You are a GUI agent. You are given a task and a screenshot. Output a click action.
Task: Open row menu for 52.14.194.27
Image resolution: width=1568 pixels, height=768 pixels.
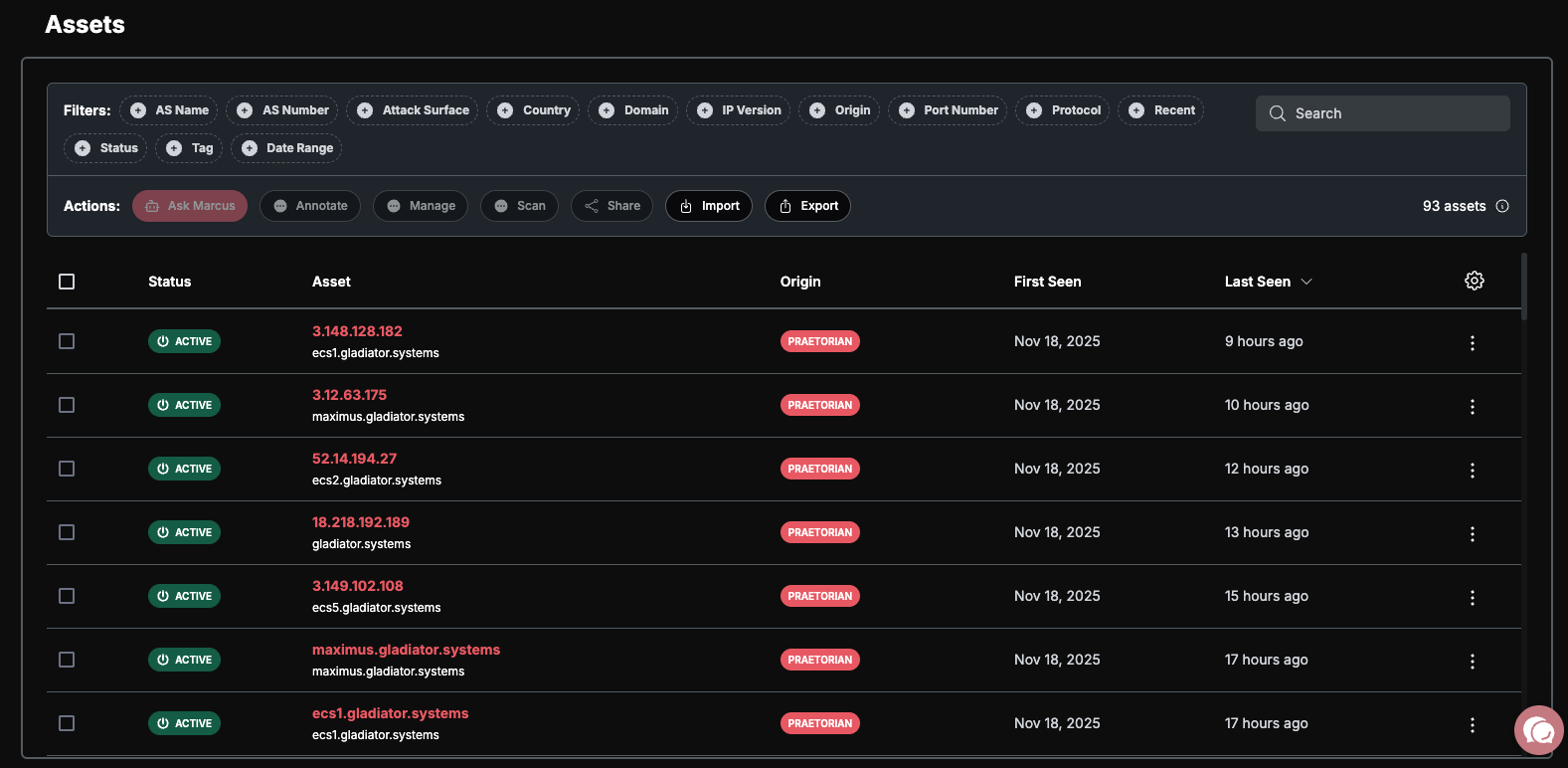[x=1473, y=471]
